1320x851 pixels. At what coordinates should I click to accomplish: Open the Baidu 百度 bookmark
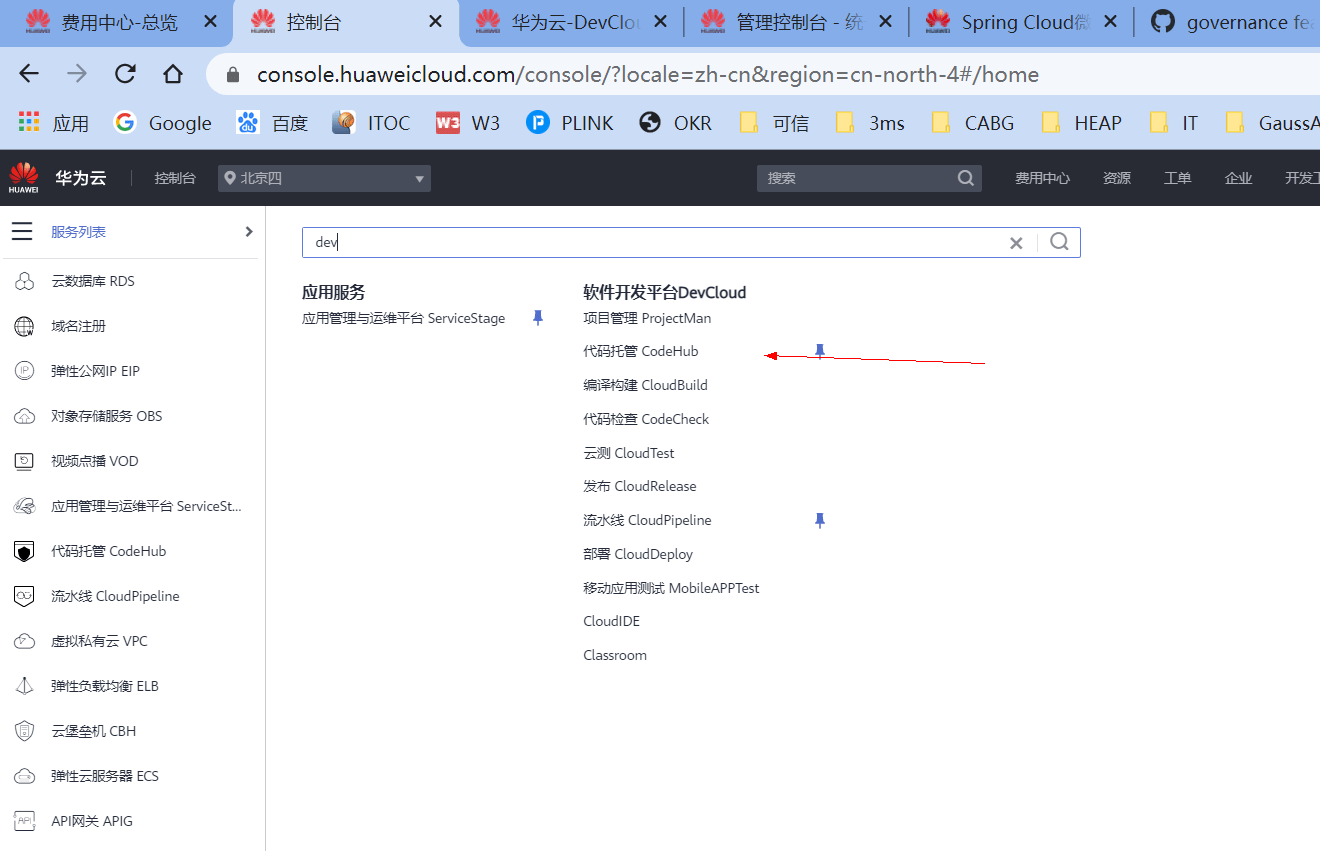click(272, 123)
